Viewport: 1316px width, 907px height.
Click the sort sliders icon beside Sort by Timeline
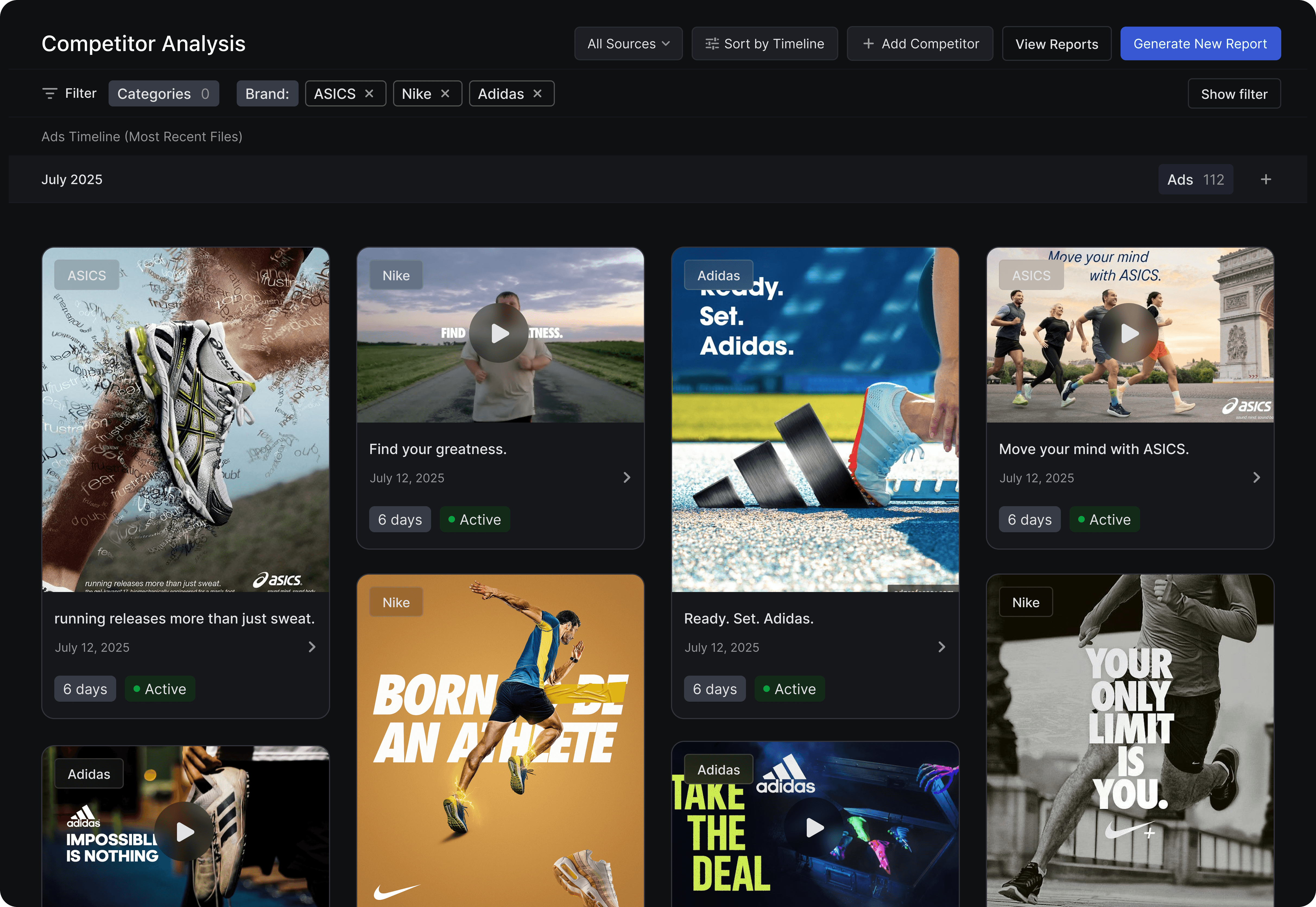pyautogui.click(x=712, y=43)
